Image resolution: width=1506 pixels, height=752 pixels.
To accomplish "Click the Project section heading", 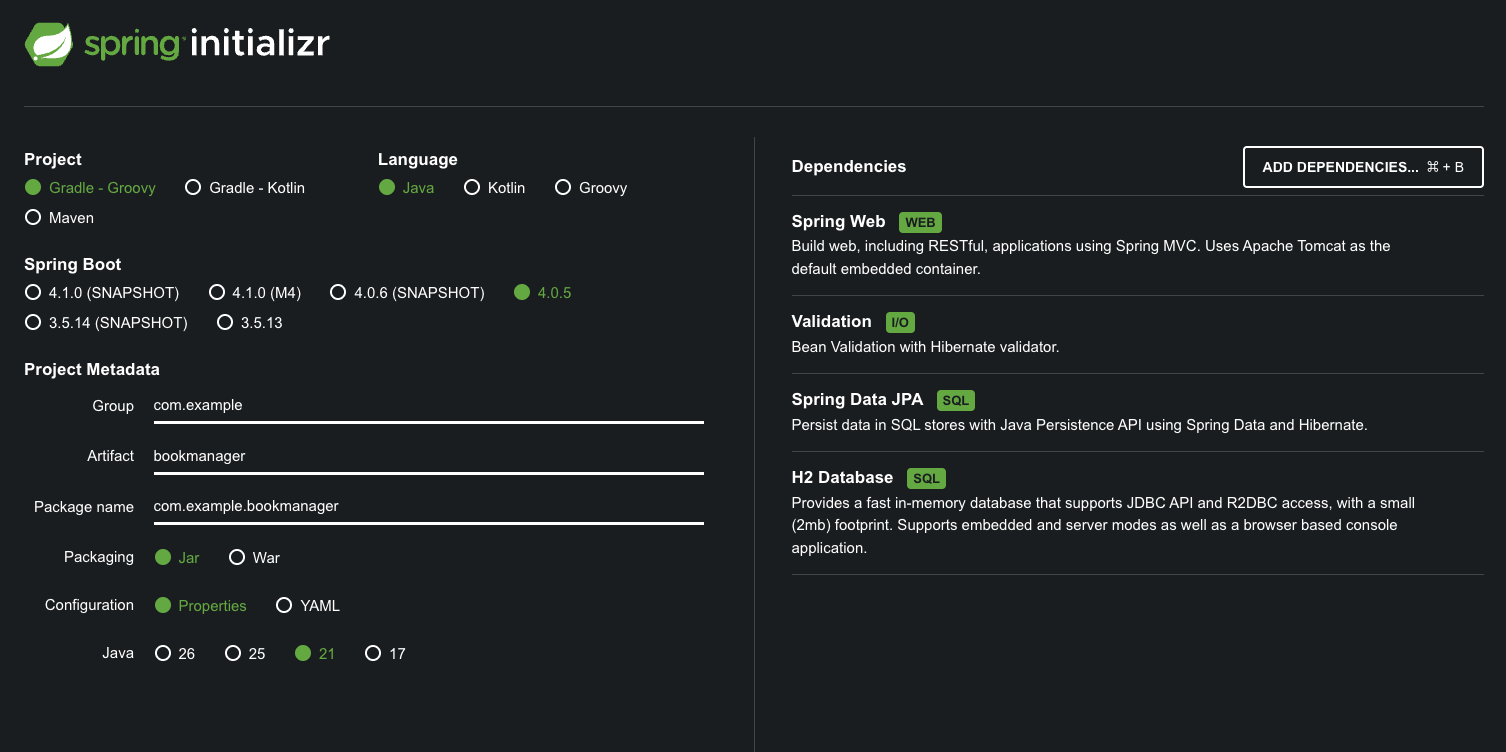I will tap(53, 160).
